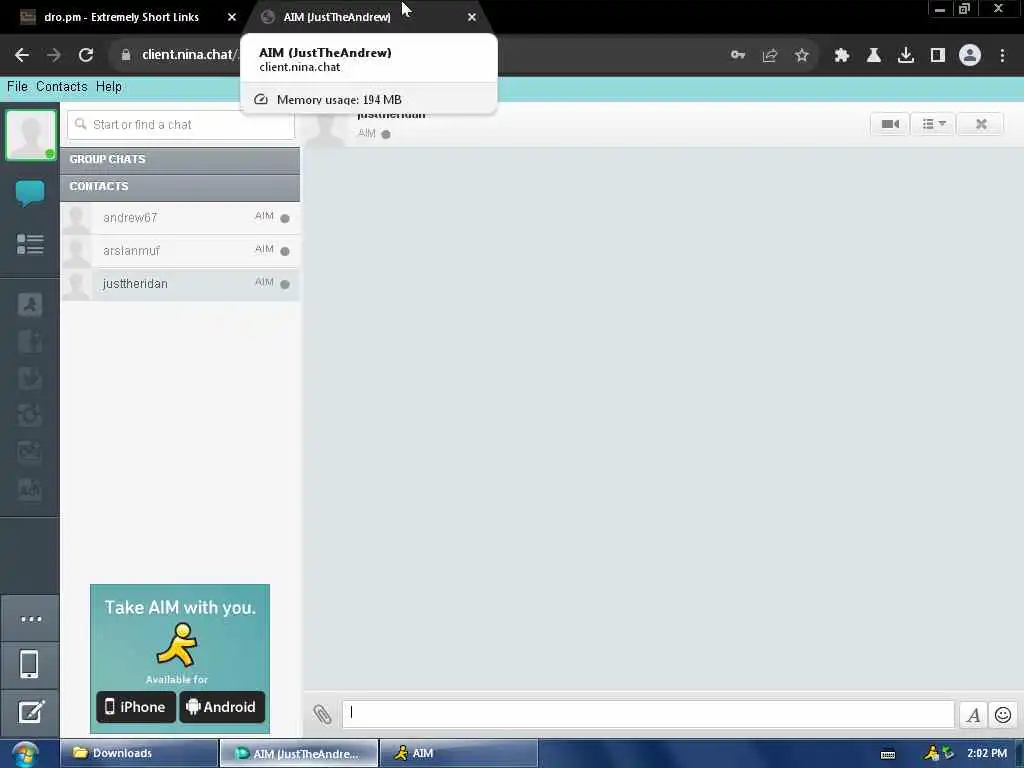Open the browser extensions puzzle icon

[x=842, y=56]
